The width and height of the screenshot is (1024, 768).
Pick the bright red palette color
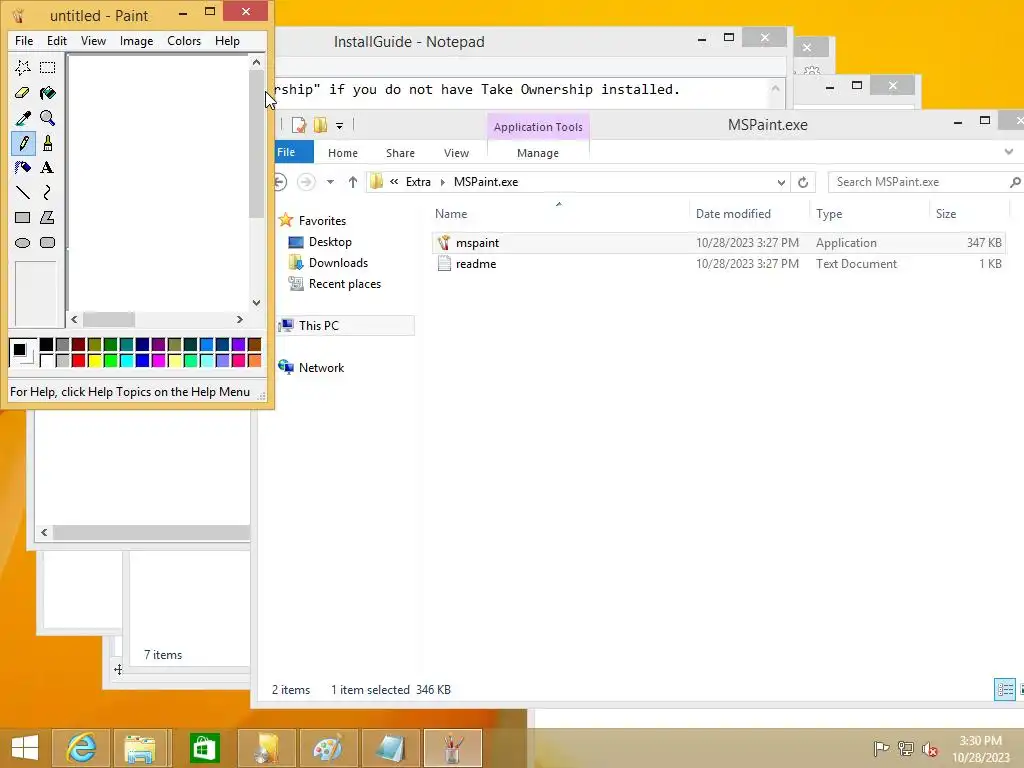click(78, 360)
